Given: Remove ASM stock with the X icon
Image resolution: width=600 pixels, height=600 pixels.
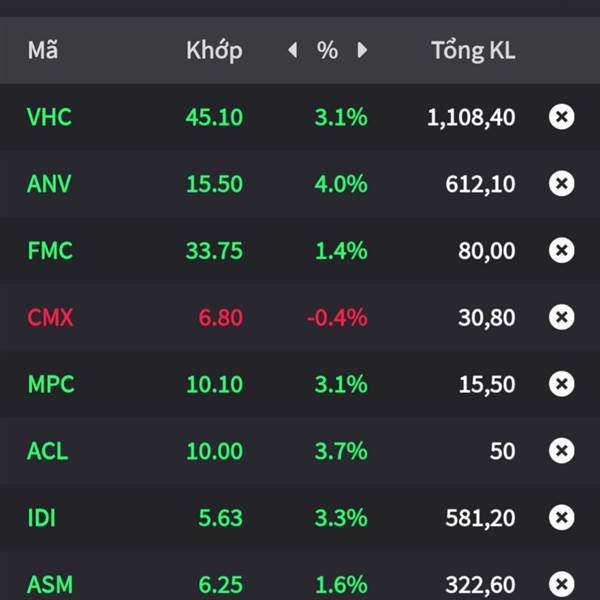Looking at the screenshot, I should point(561,584).
